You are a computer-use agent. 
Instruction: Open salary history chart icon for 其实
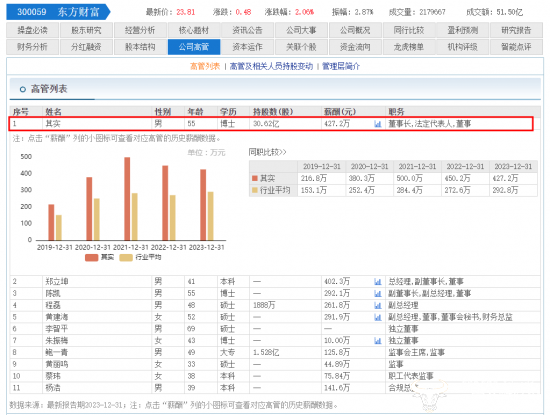coord(377,124)
